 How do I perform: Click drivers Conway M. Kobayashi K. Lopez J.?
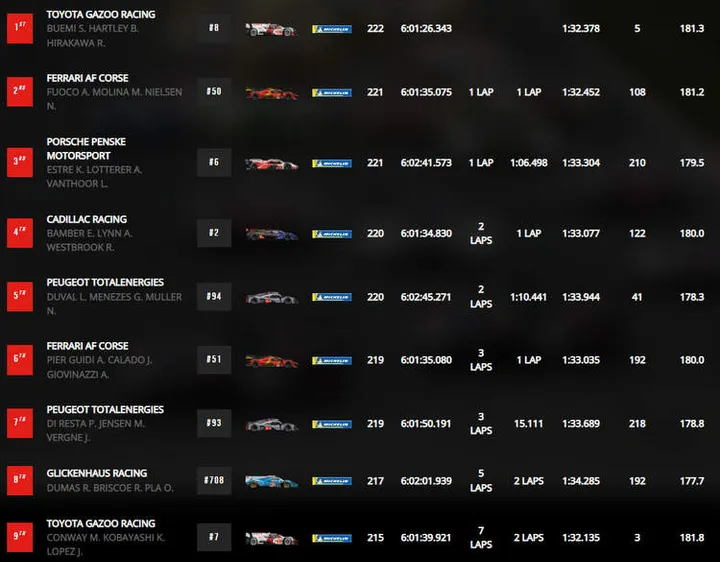click(x=106, y=545)
